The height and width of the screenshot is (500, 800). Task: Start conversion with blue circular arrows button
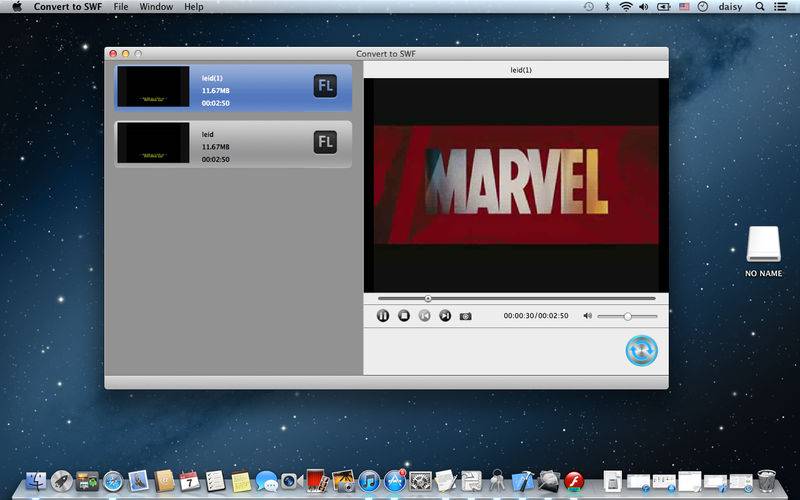(641, 351)
